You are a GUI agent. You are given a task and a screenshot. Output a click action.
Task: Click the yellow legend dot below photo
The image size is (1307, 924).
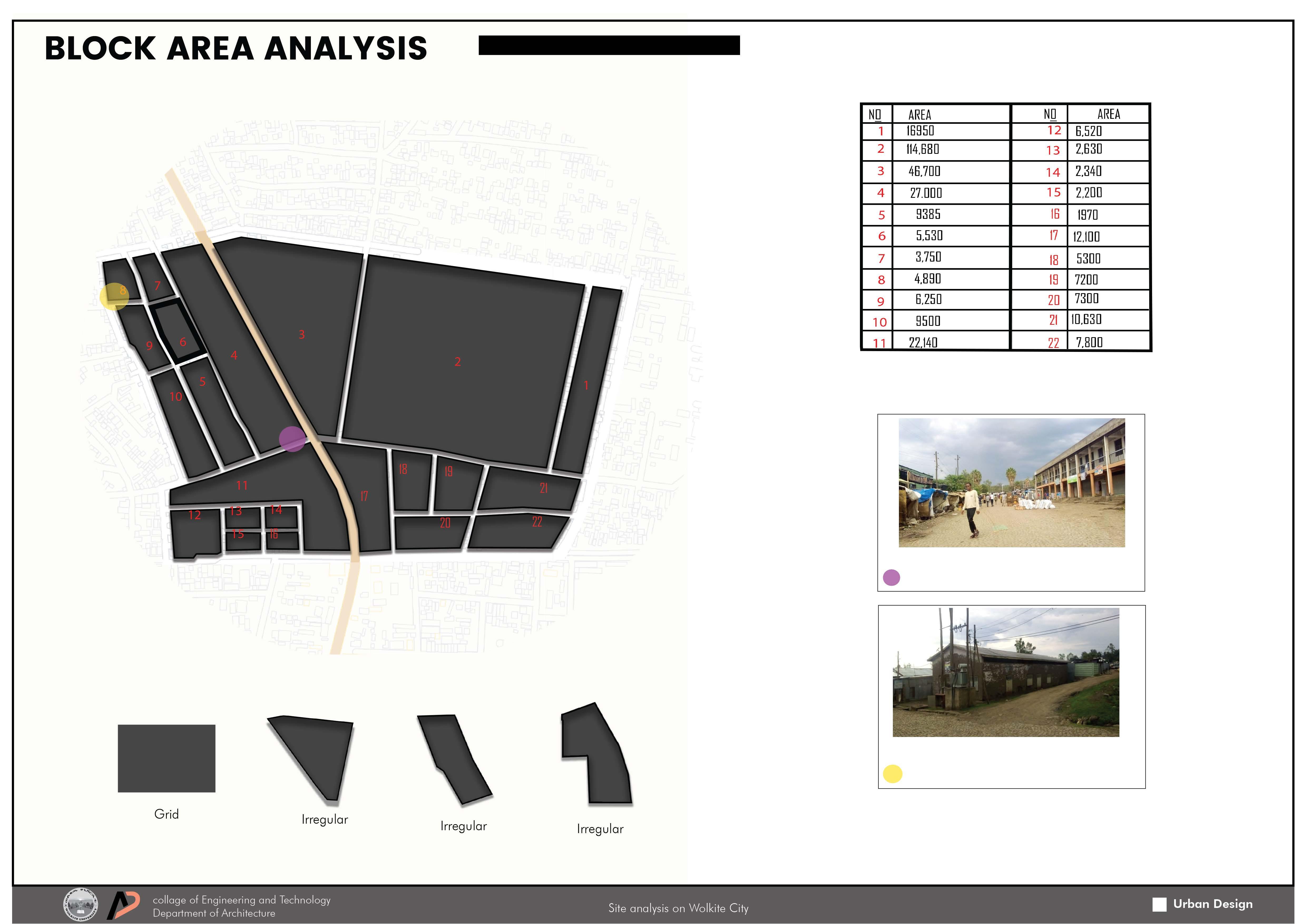[892, 774]
